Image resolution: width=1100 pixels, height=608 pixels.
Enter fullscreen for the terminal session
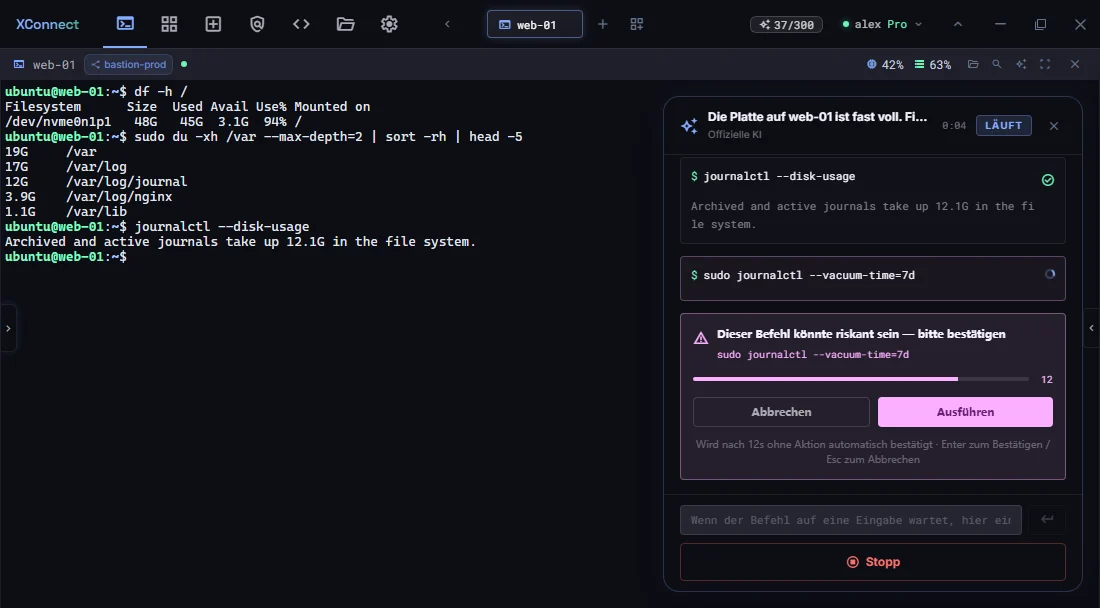click(1045, 65)
